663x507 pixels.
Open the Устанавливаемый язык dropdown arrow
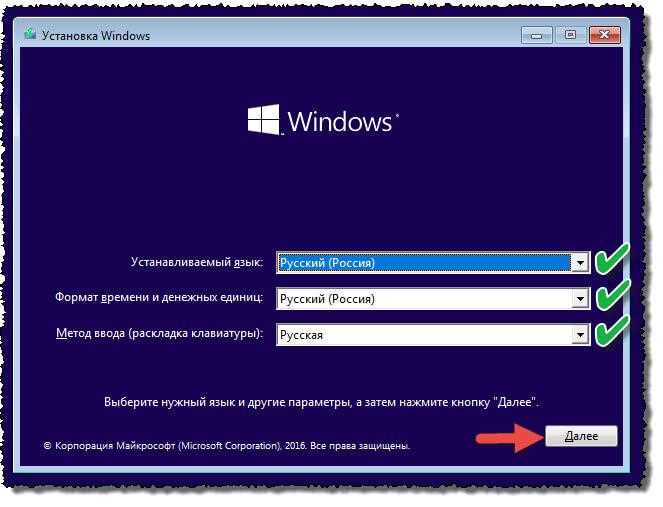pos(580,263)
